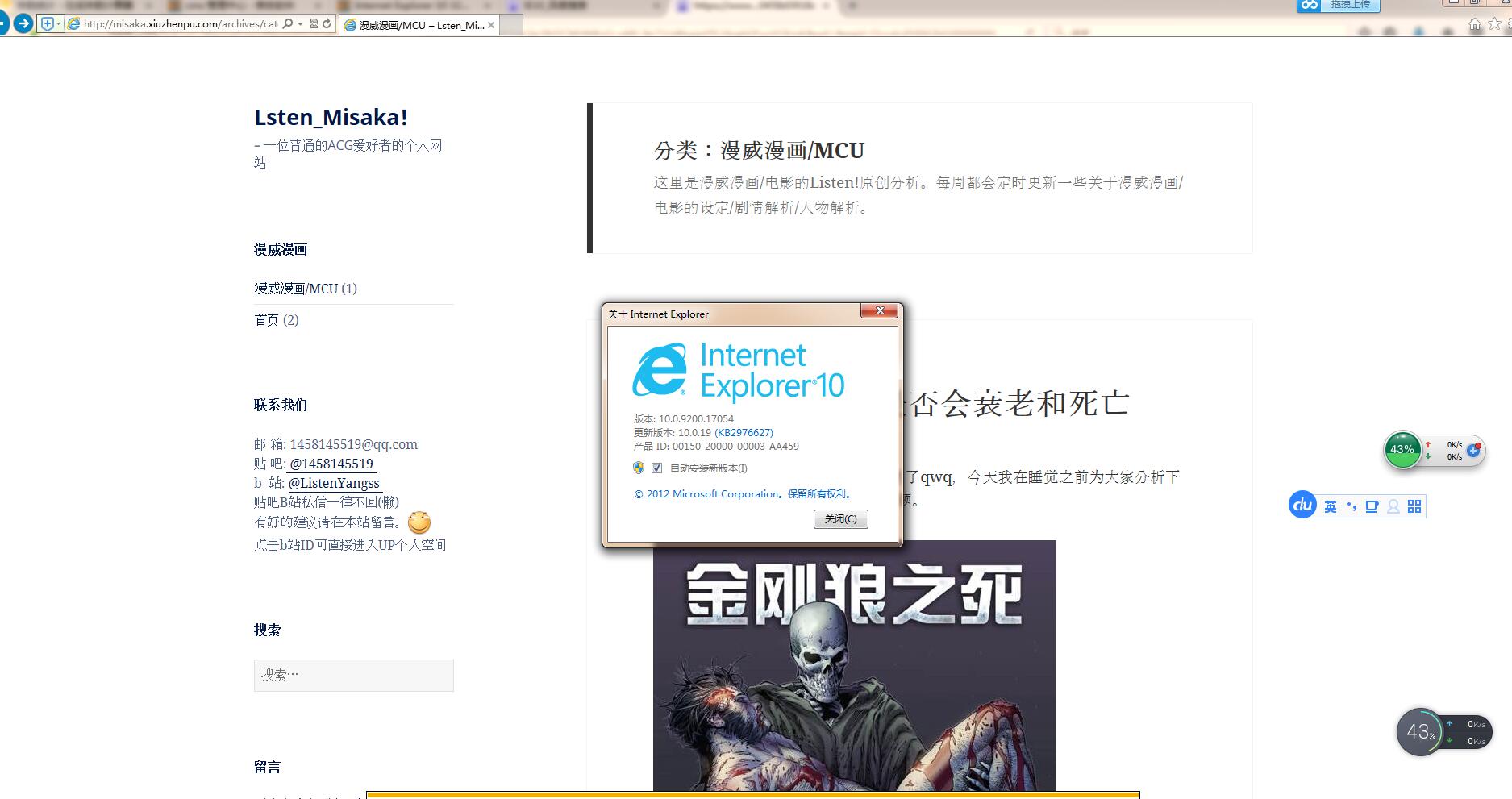Click the search magnifier in the address bar
This screenshot has width=1512, height=799.
pyautogui.click(x=288, y=24)
